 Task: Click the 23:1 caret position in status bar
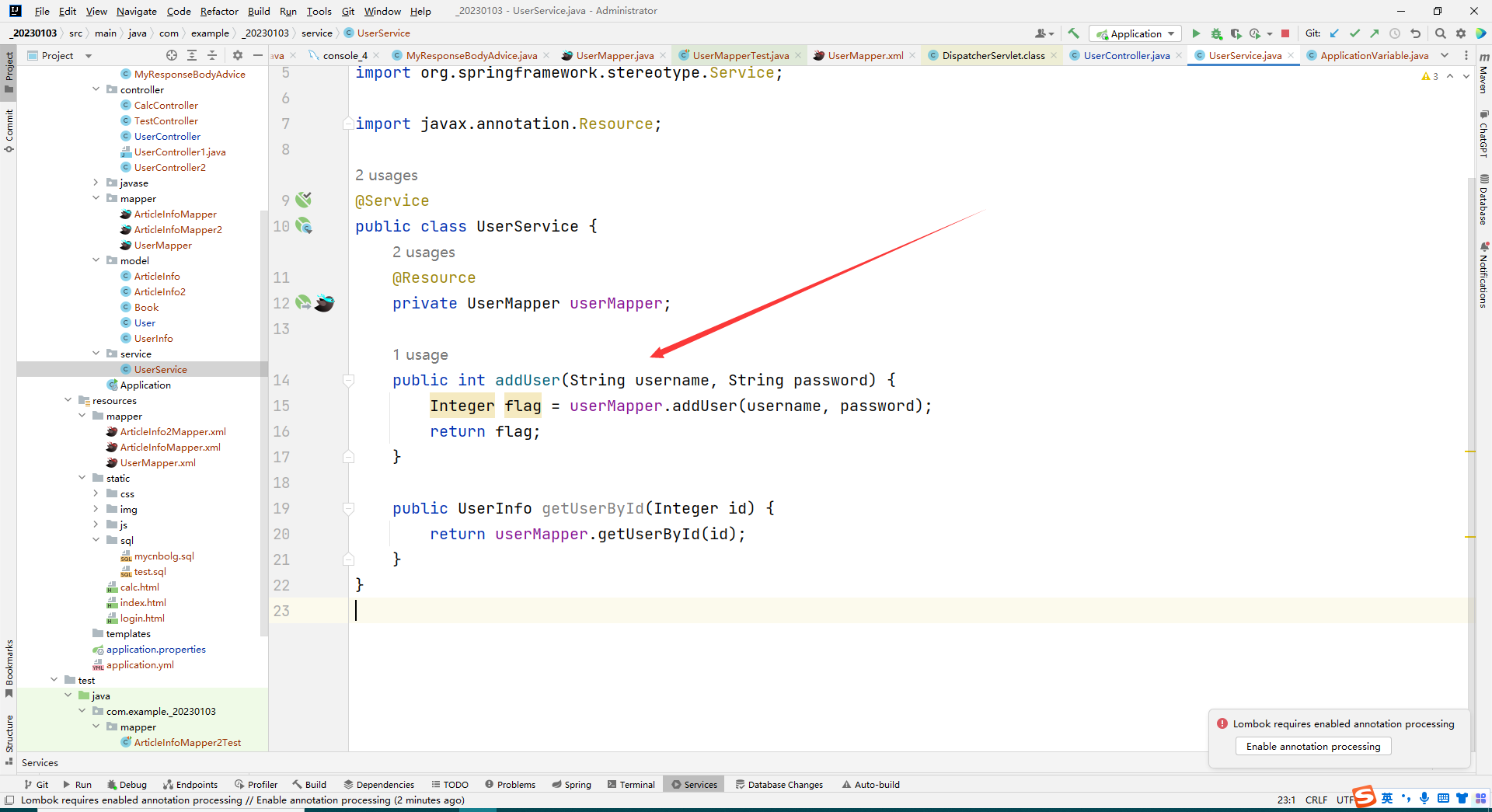[x=1286, y=800]
